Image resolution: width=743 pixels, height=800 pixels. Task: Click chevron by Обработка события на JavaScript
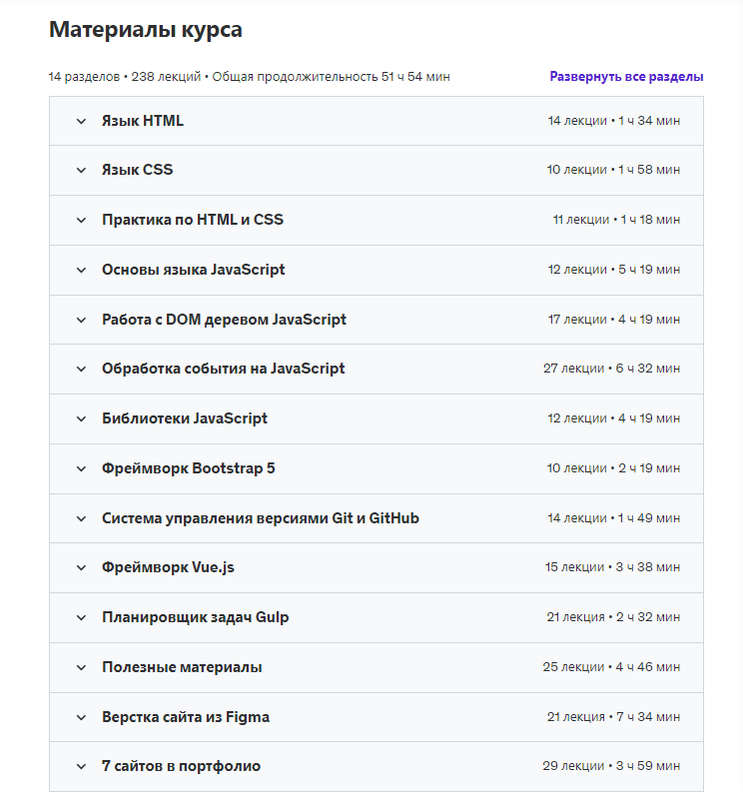pos(82,369)
